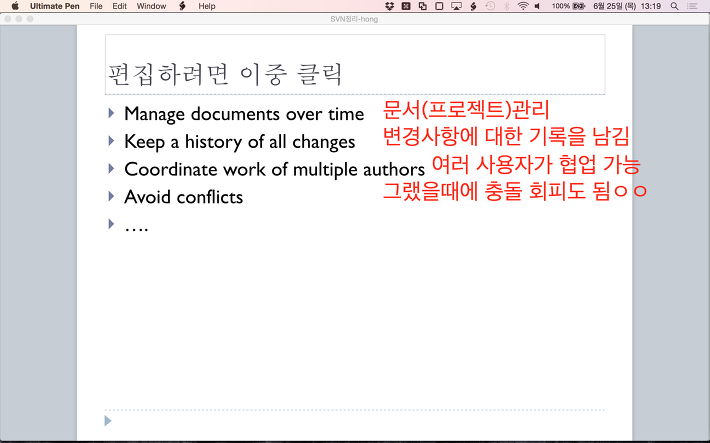Close the SVN정리-hong window
Viewport: 710px width, 443px height.
[8, 19]
